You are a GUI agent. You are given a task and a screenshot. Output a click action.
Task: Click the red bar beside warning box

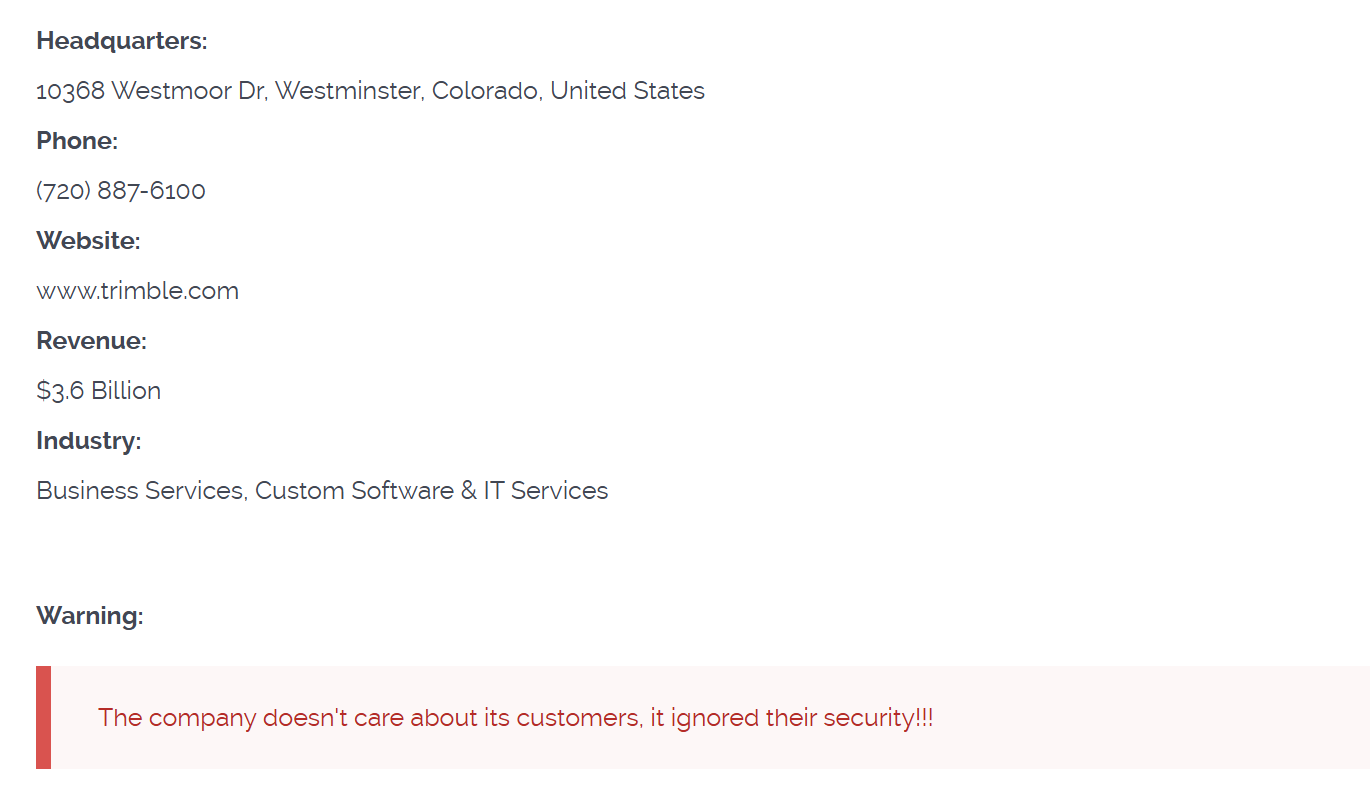(43, 718)
